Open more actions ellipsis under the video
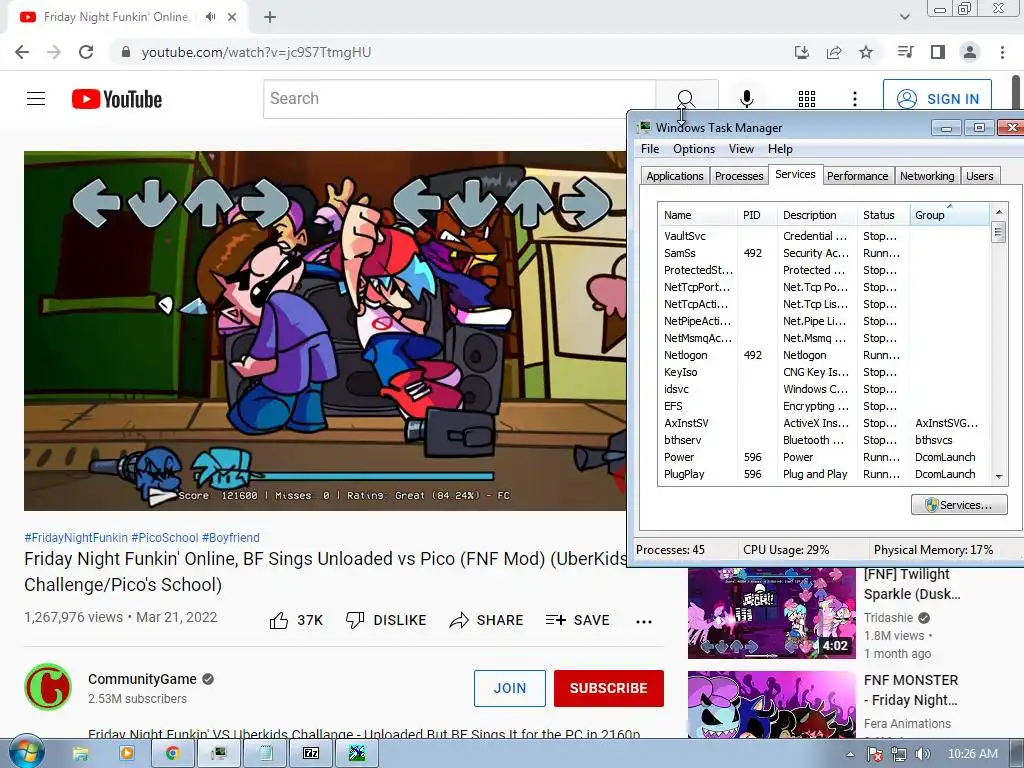This screenshot has height=768, width=1024. click(644, 621)
